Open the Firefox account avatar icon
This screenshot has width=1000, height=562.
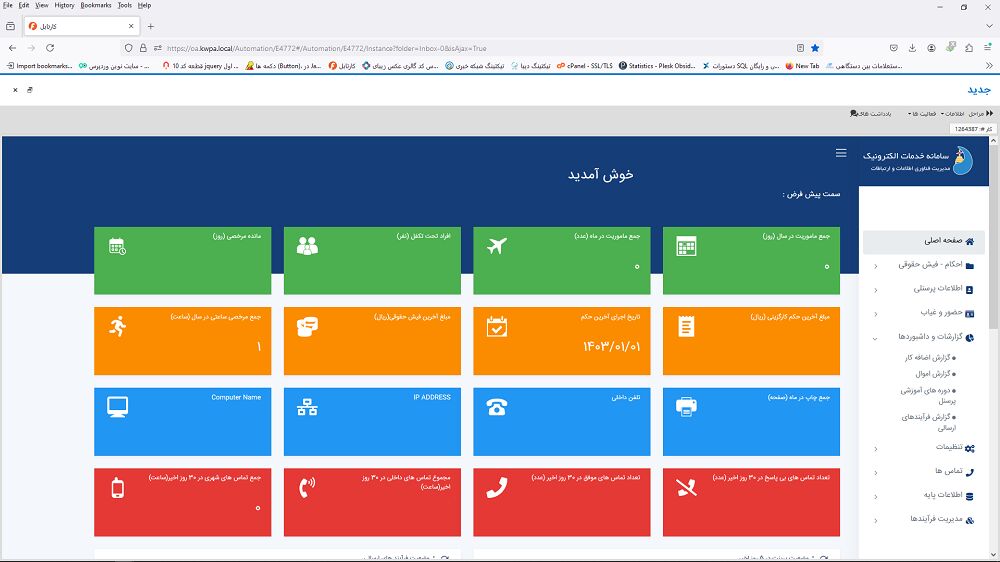(x=932, y=48)
